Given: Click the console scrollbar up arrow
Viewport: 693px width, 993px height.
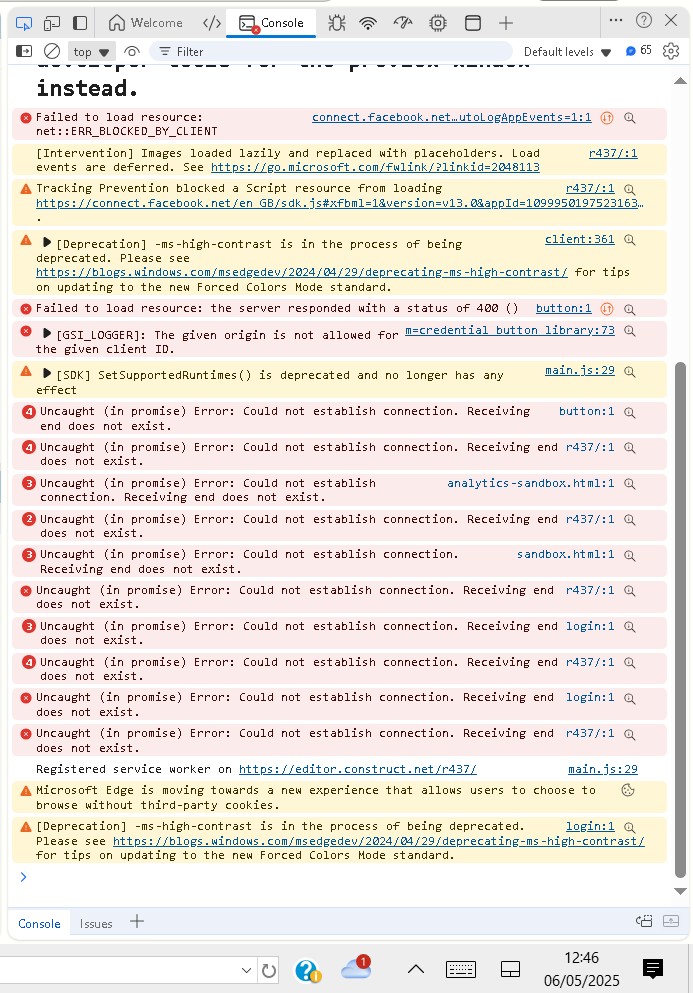Looking at the screenshot, I should (x=680, y=80).
